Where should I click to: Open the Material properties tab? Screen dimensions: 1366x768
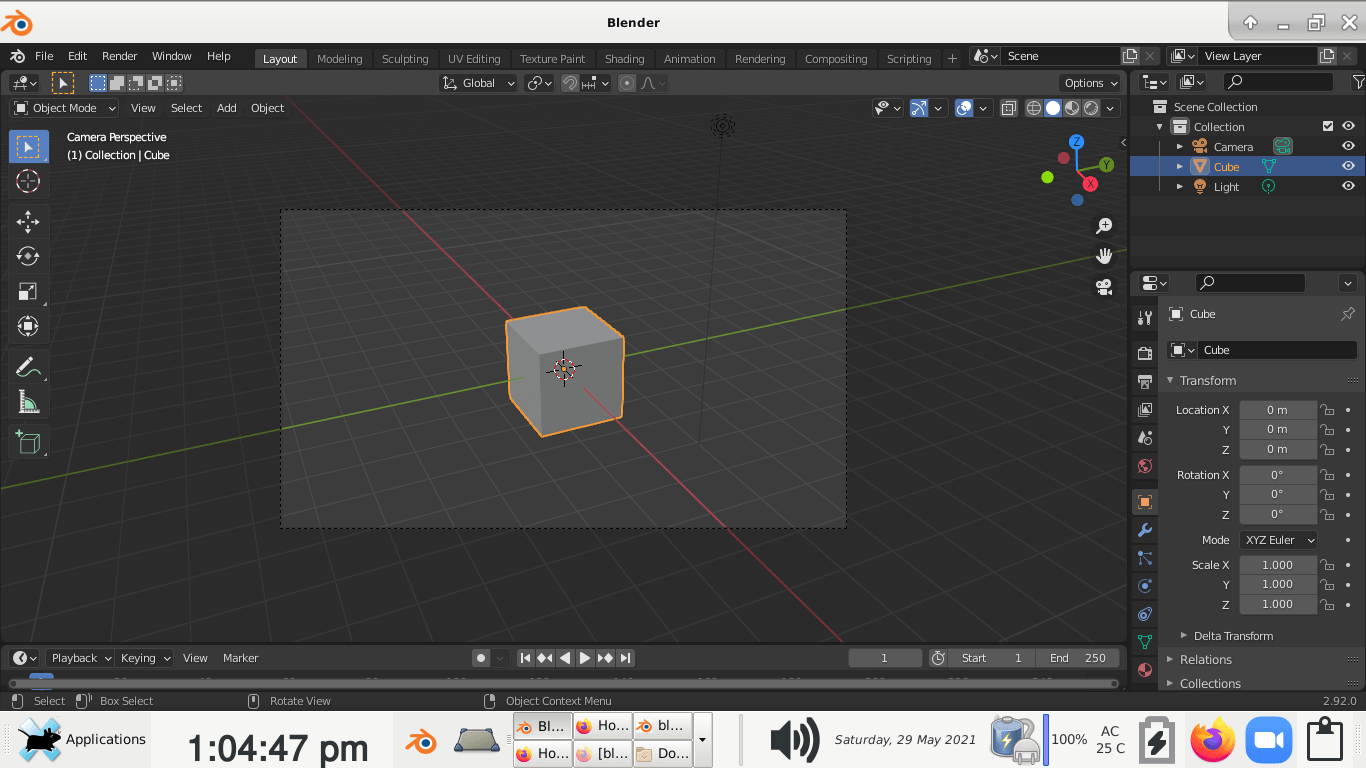[1145, 670]
